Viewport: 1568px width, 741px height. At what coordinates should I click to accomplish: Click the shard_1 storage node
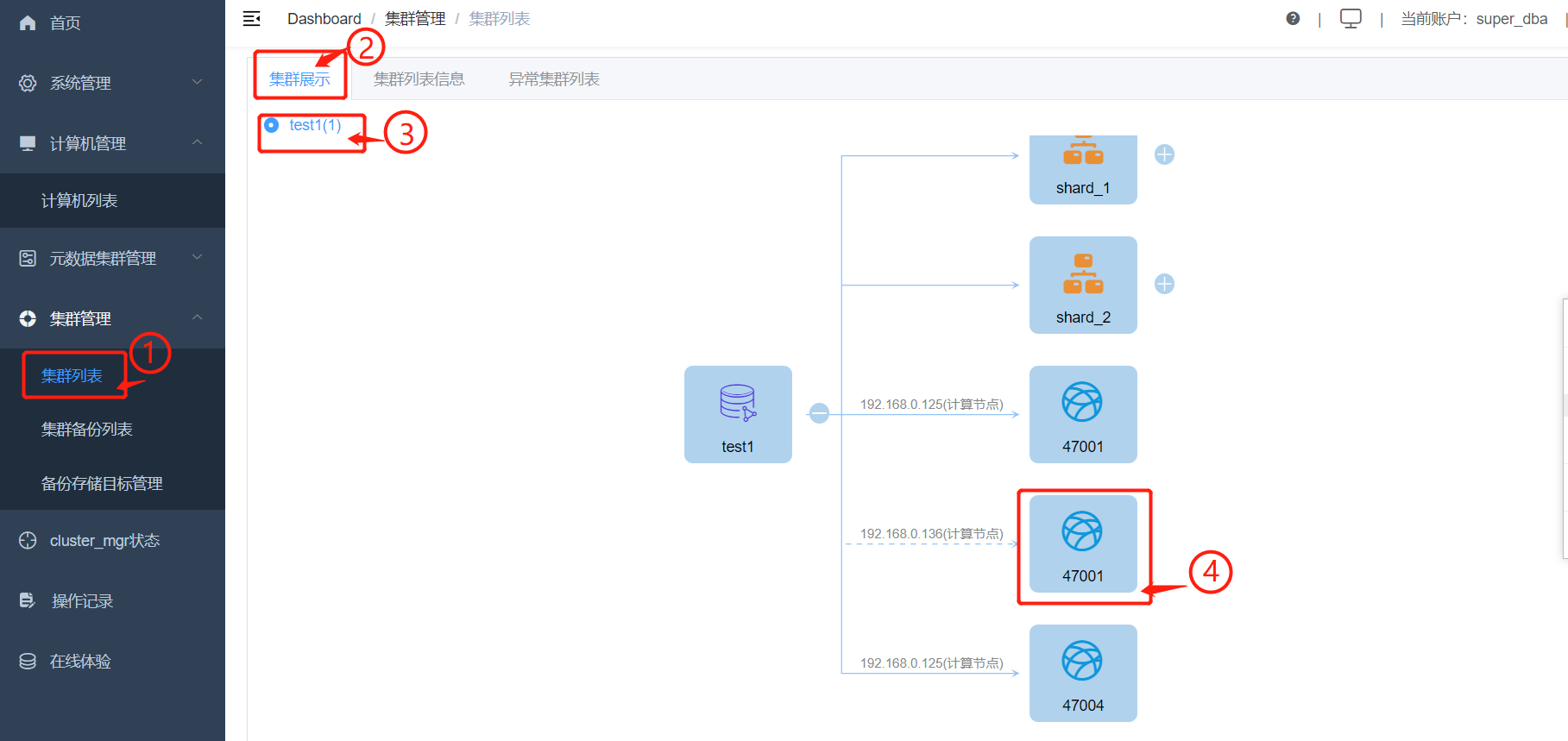[x=1082, y=168]
